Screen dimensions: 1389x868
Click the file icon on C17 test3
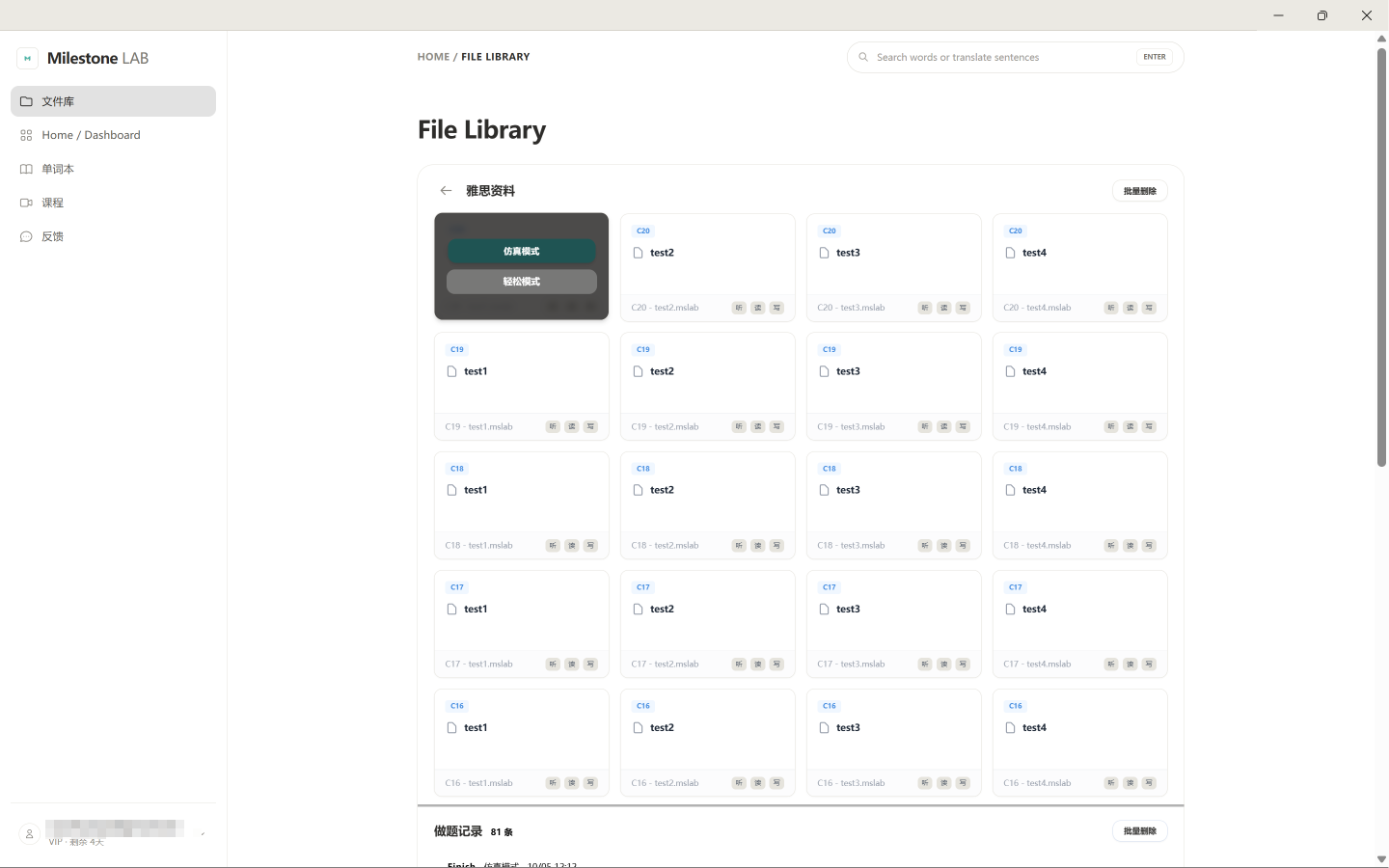click(x=824, y=610)
